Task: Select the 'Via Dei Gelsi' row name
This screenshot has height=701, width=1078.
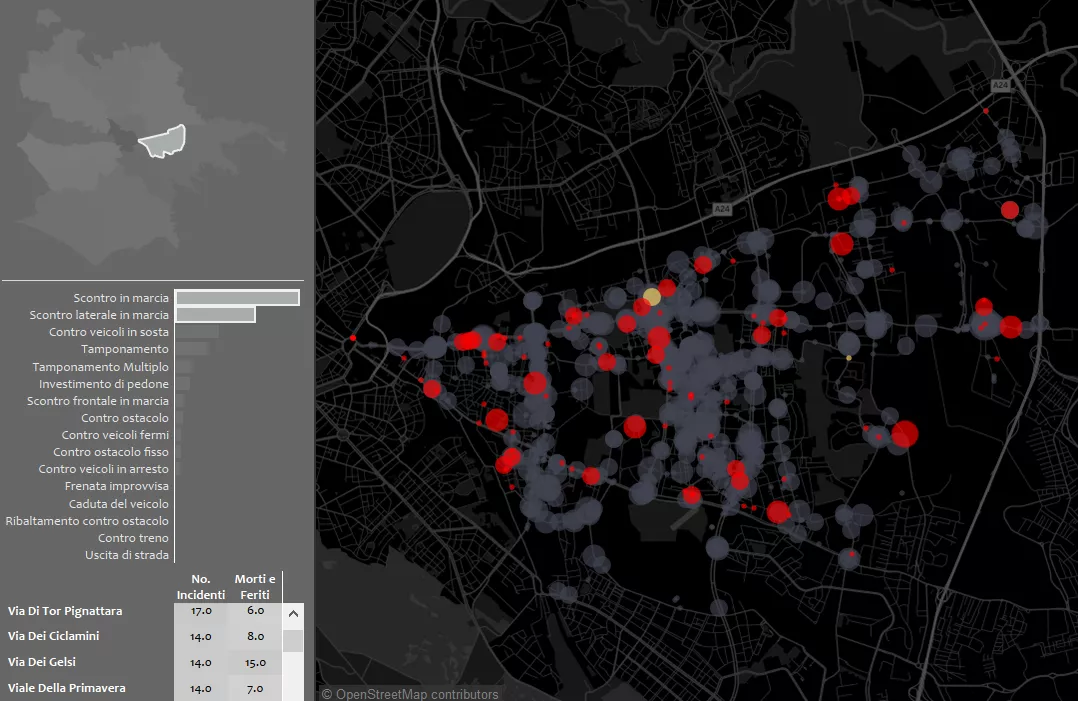Action: 42,663
